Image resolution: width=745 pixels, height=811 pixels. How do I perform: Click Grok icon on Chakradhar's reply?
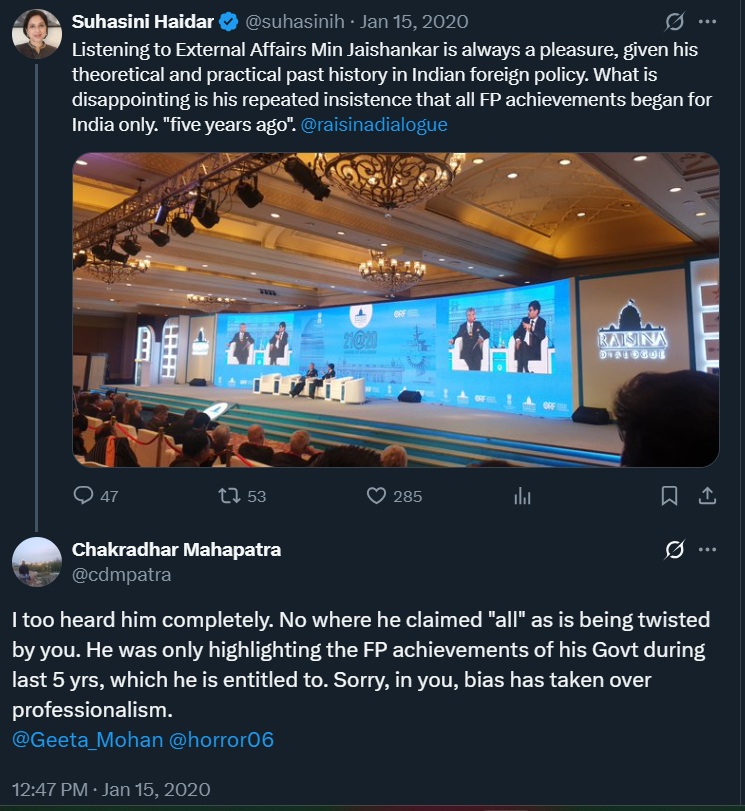click(675, 549)
